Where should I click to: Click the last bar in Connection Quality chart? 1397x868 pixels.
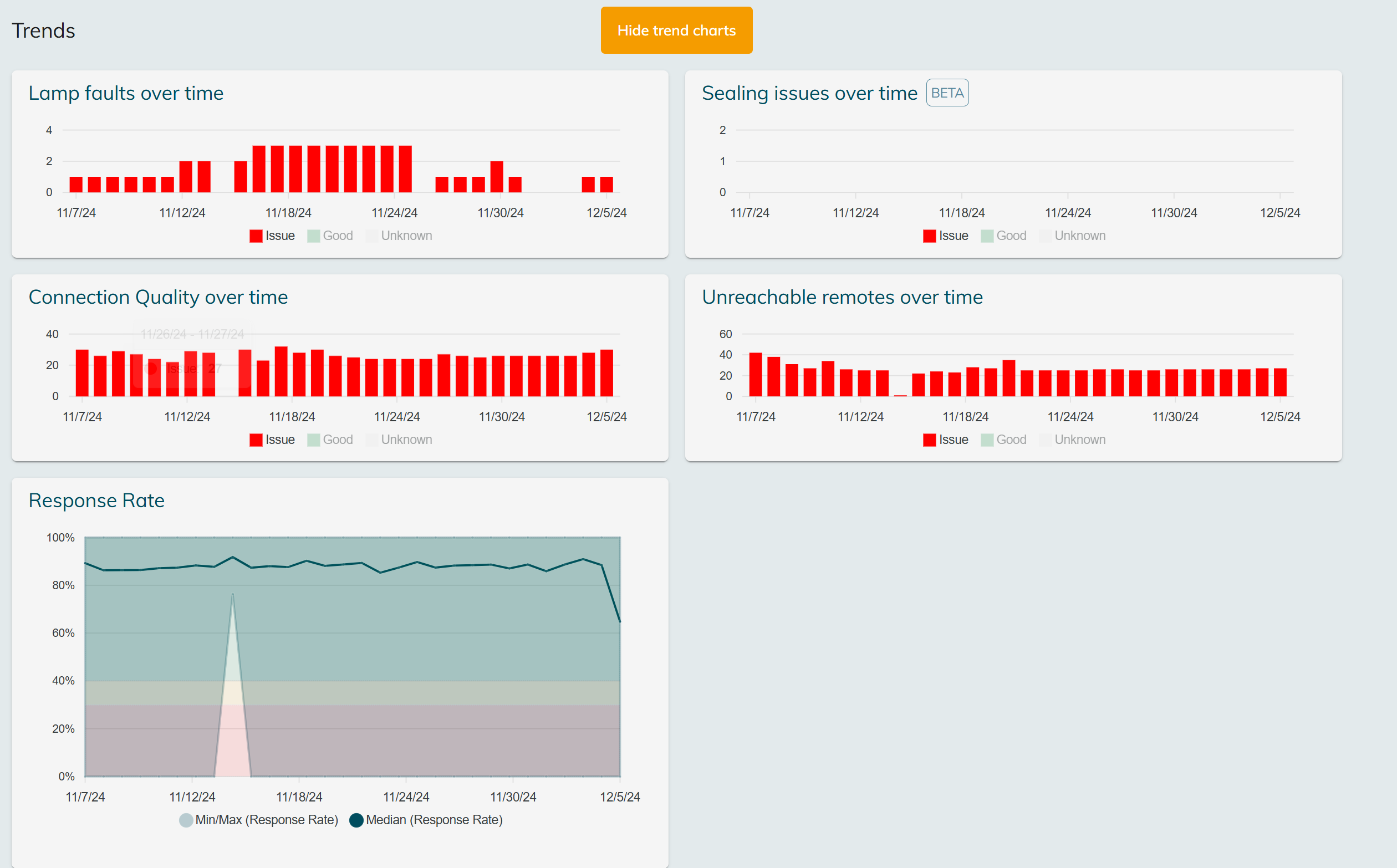click(606, 373)
